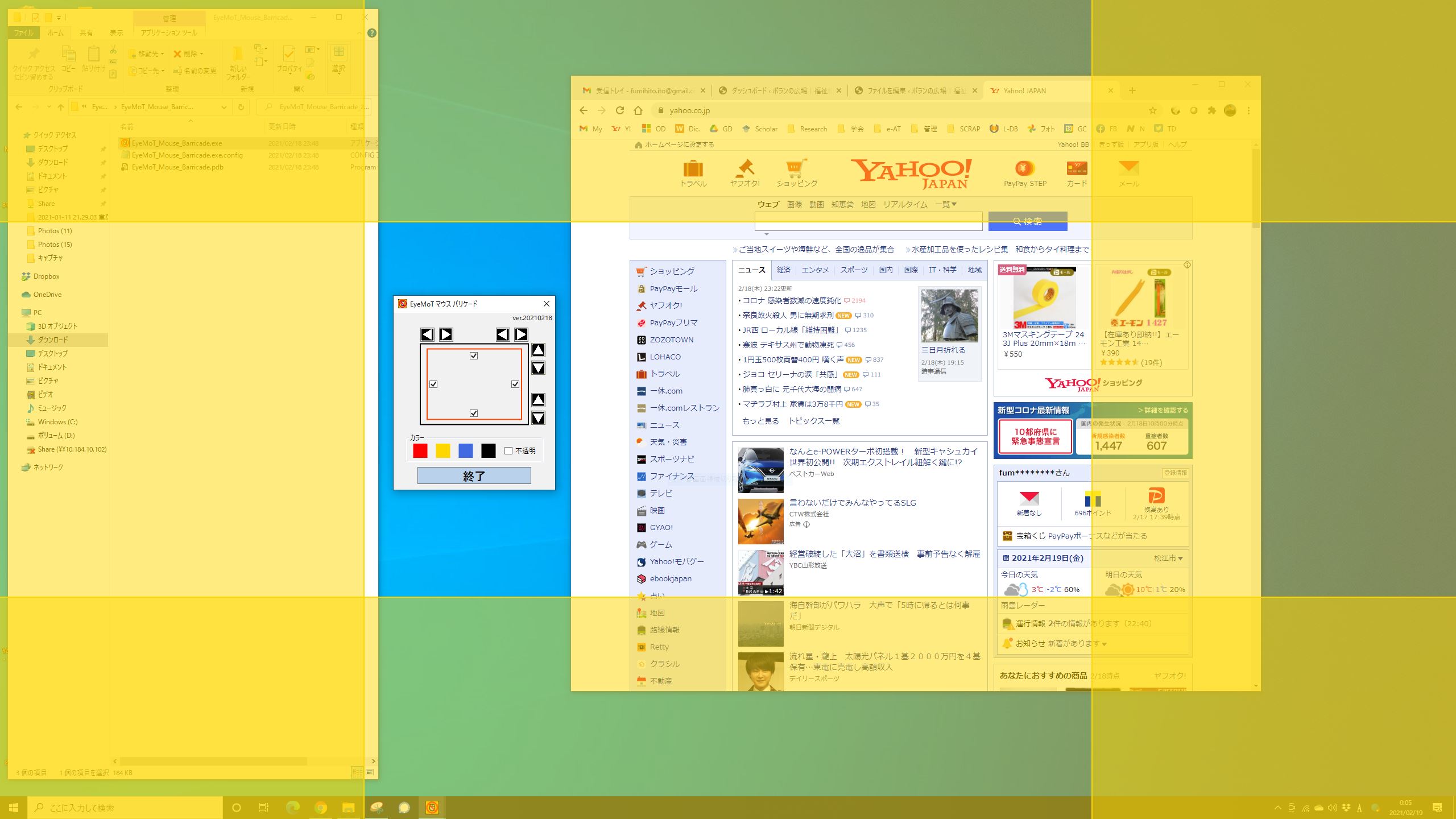This screenshot has width=1456, height=819.
Task: Click left-pointing arrow in the left arrow pair of EyeMoT
Action: pyautogui.click(x=427, y=334)
